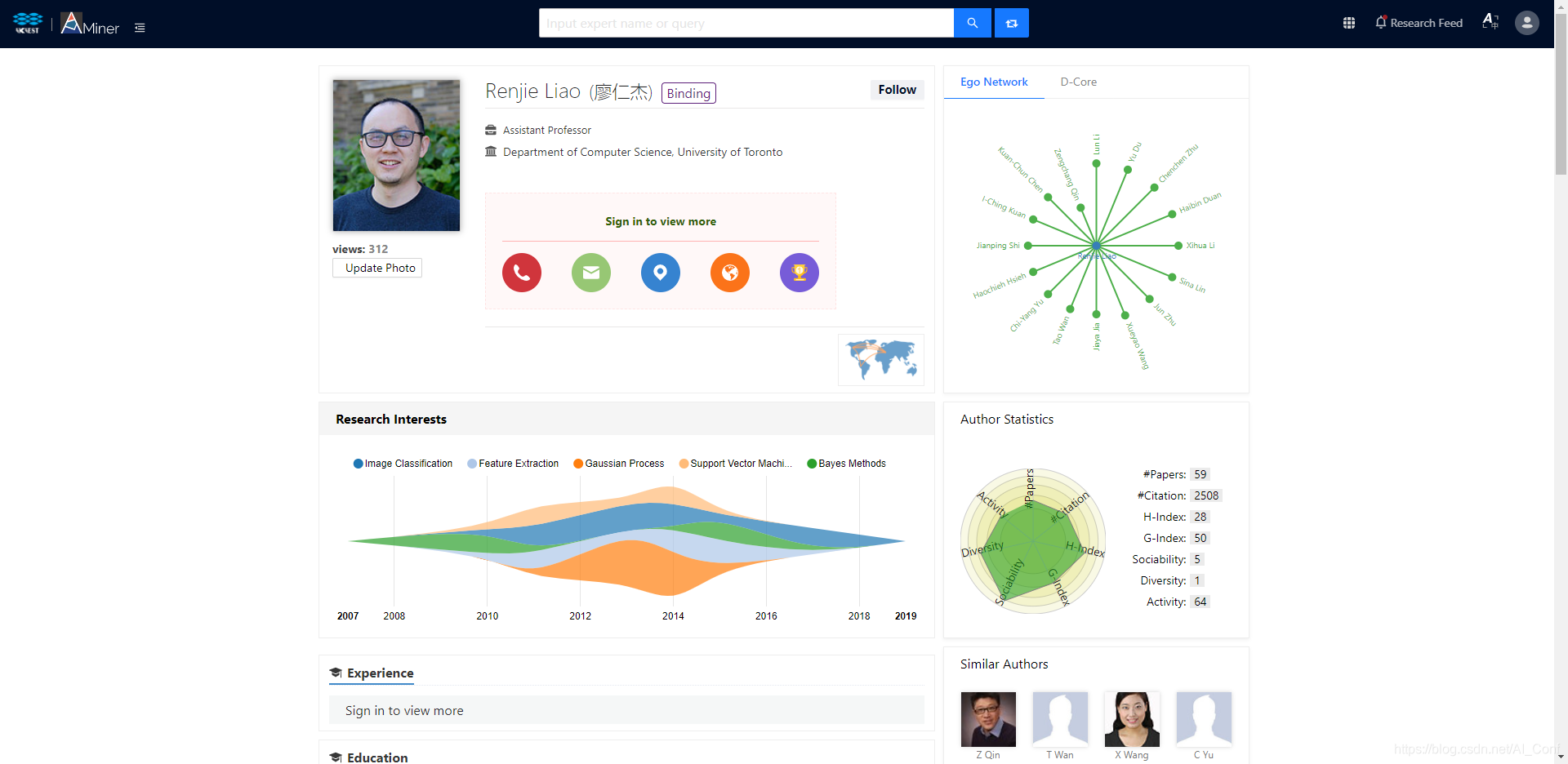Click Renjie Liao's profile photo
The height and width of the screenshot is (764, 1568).
pyautogui.click(x=396, y=155)
